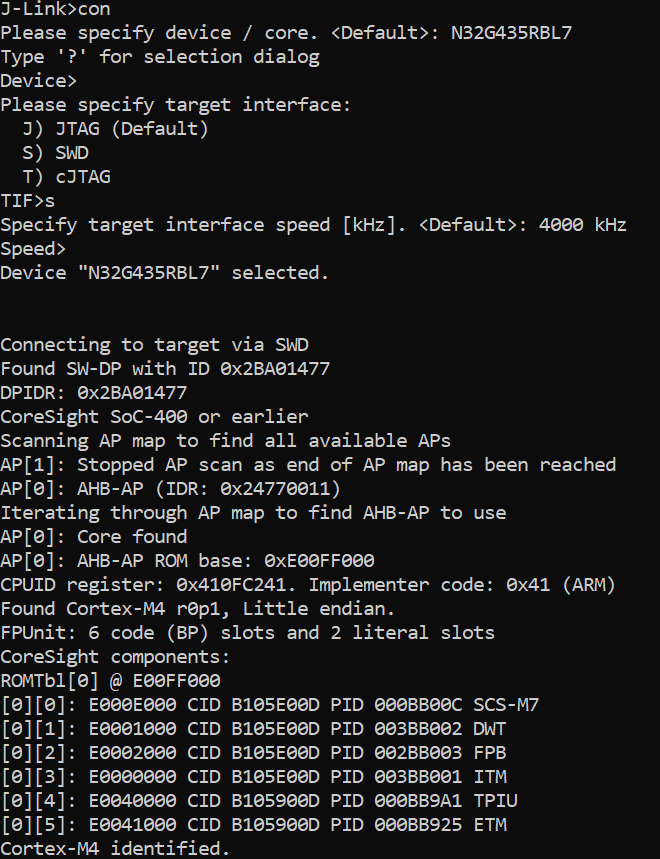Click the "T) cJTAG" interface option
This screenshot has width=660, height=859.
pos(66,176)
